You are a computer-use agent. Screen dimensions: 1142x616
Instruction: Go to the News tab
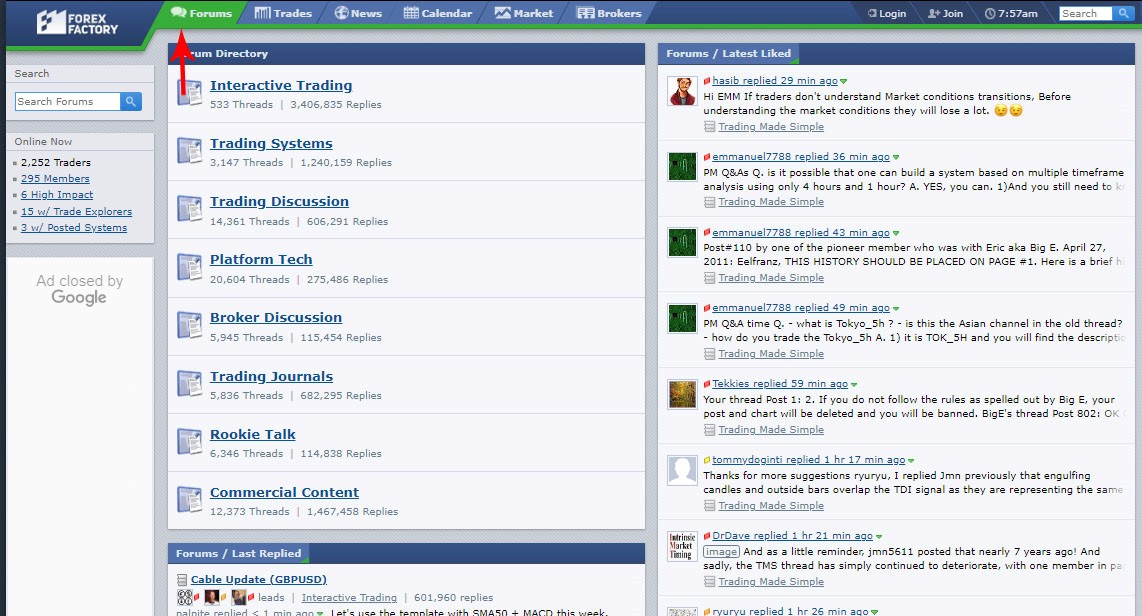[358, 13]
